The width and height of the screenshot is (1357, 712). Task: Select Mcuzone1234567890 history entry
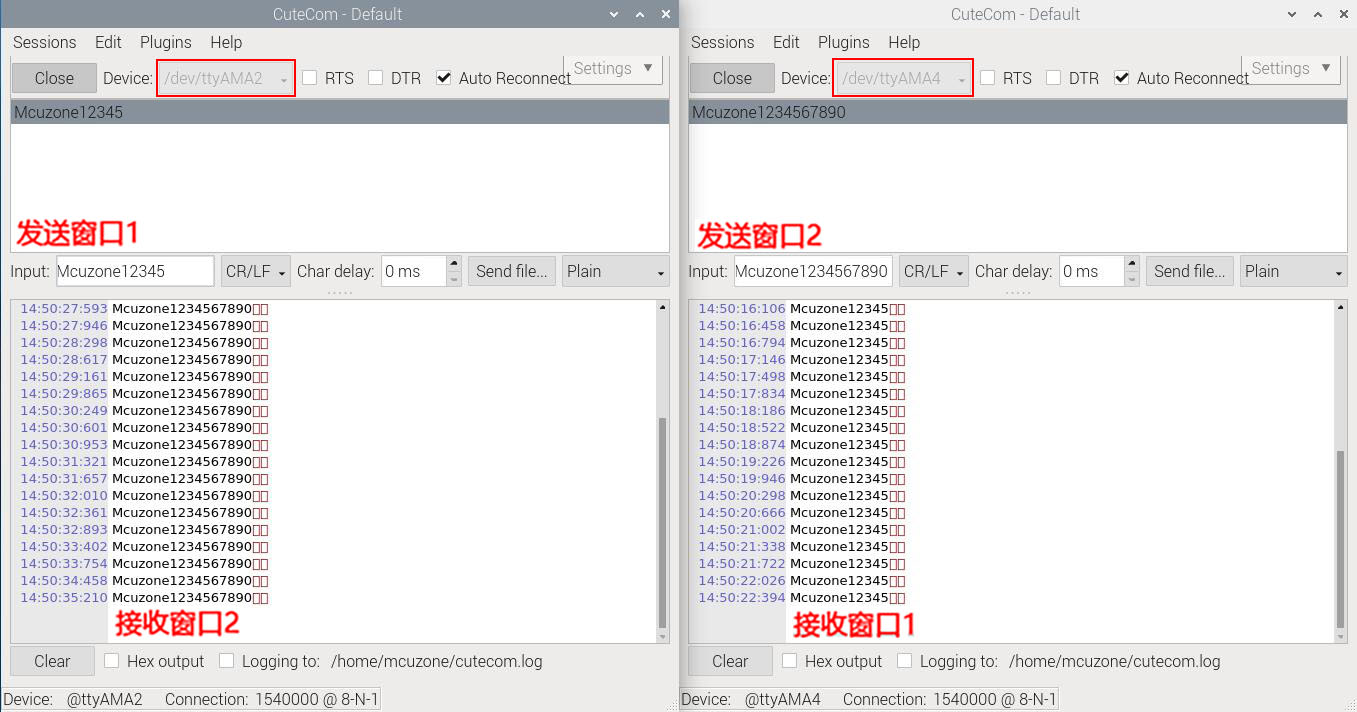(x=1018, y=112)
